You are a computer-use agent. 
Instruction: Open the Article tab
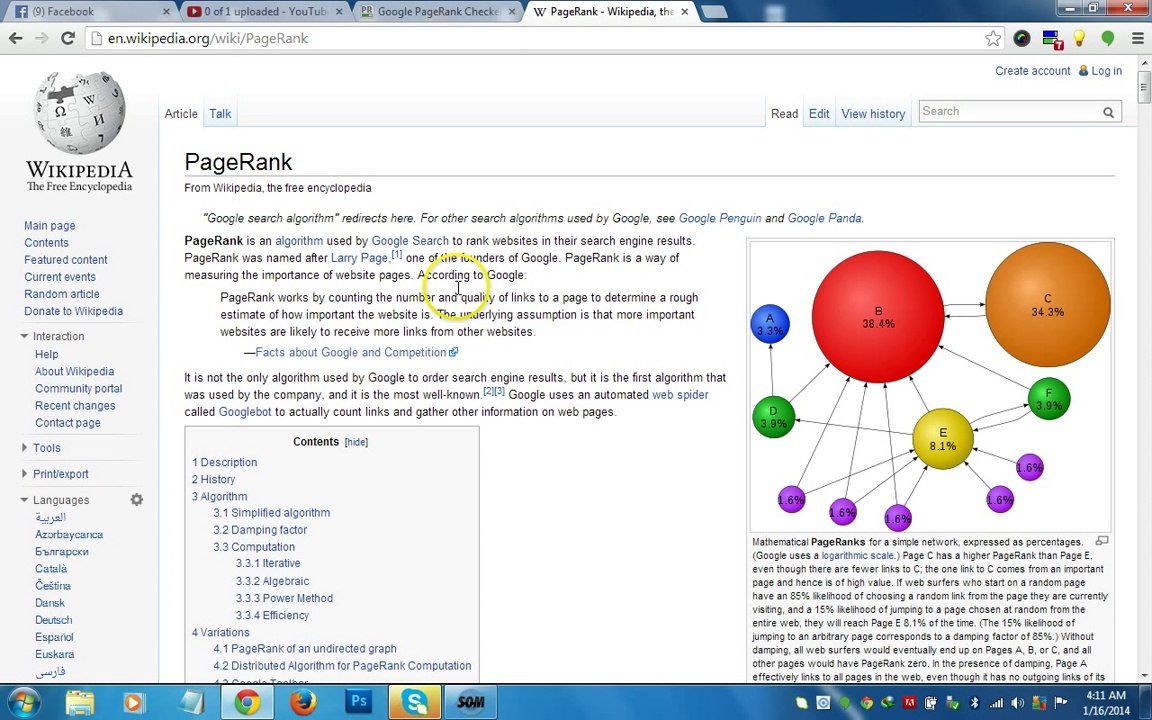[x=181, y=114]
